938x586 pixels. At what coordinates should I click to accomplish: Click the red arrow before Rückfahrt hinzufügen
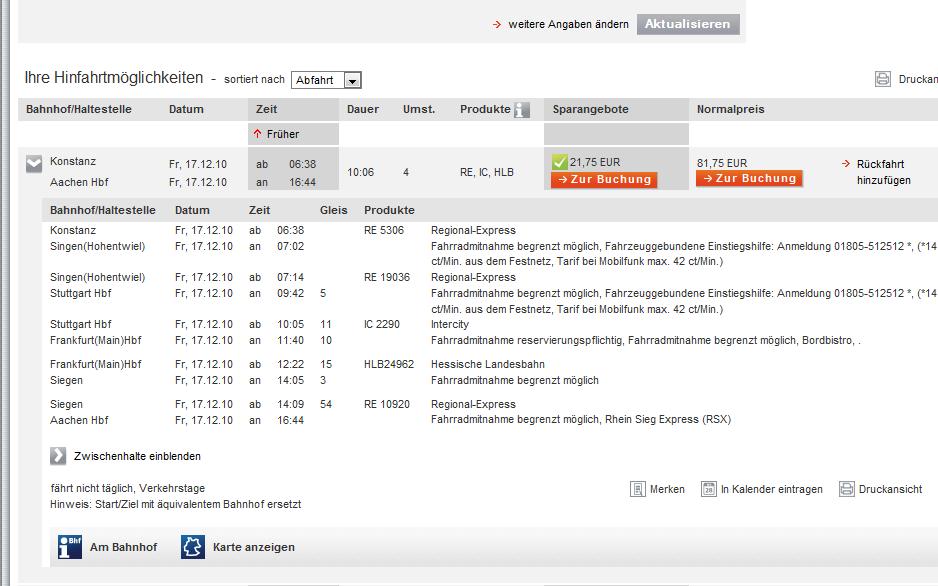click(846, 163)
